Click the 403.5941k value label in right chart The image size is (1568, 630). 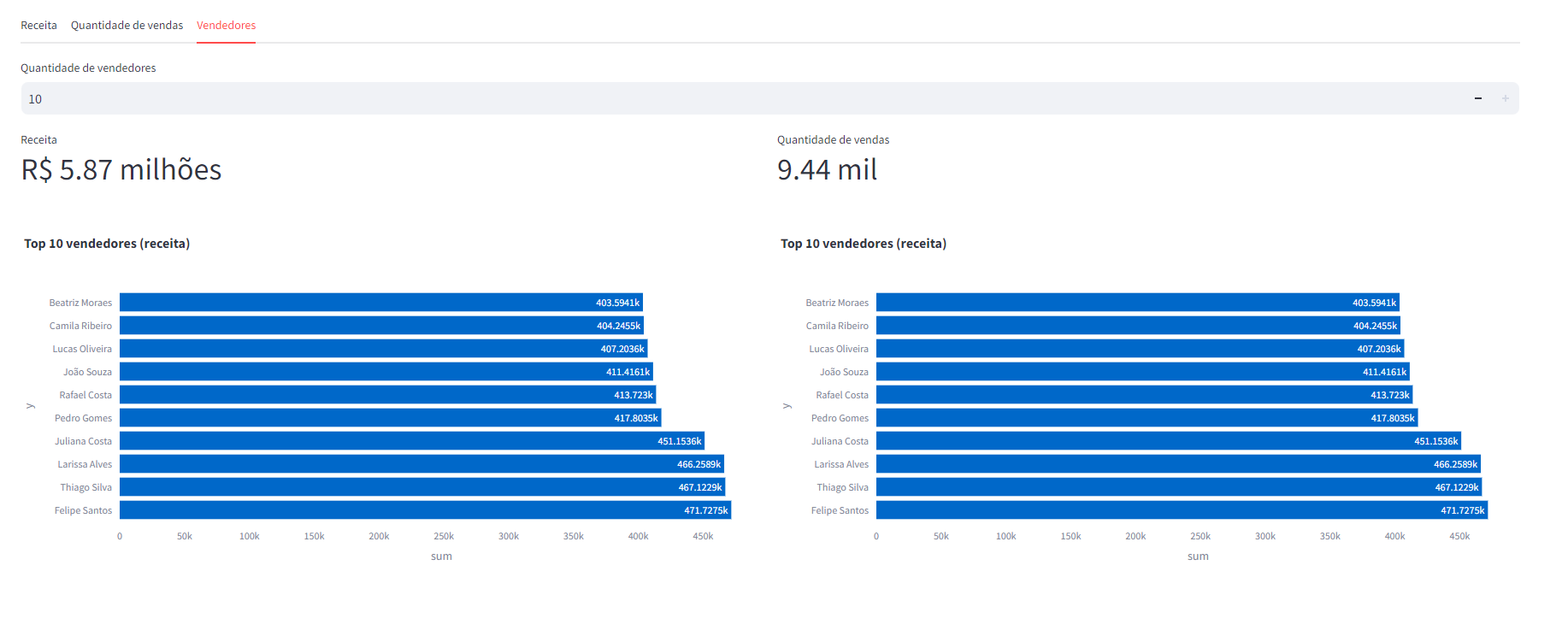tap(1374, 303)
